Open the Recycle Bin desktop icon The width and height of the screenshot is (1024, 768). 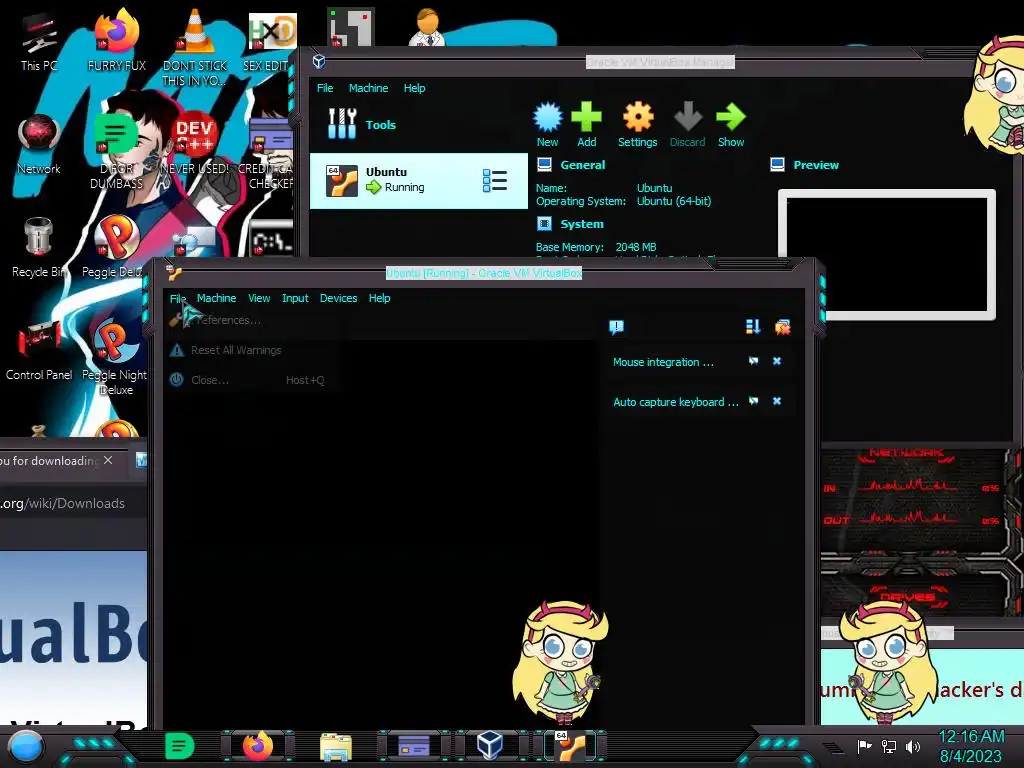pyautogui.click(x=39, y=248)
